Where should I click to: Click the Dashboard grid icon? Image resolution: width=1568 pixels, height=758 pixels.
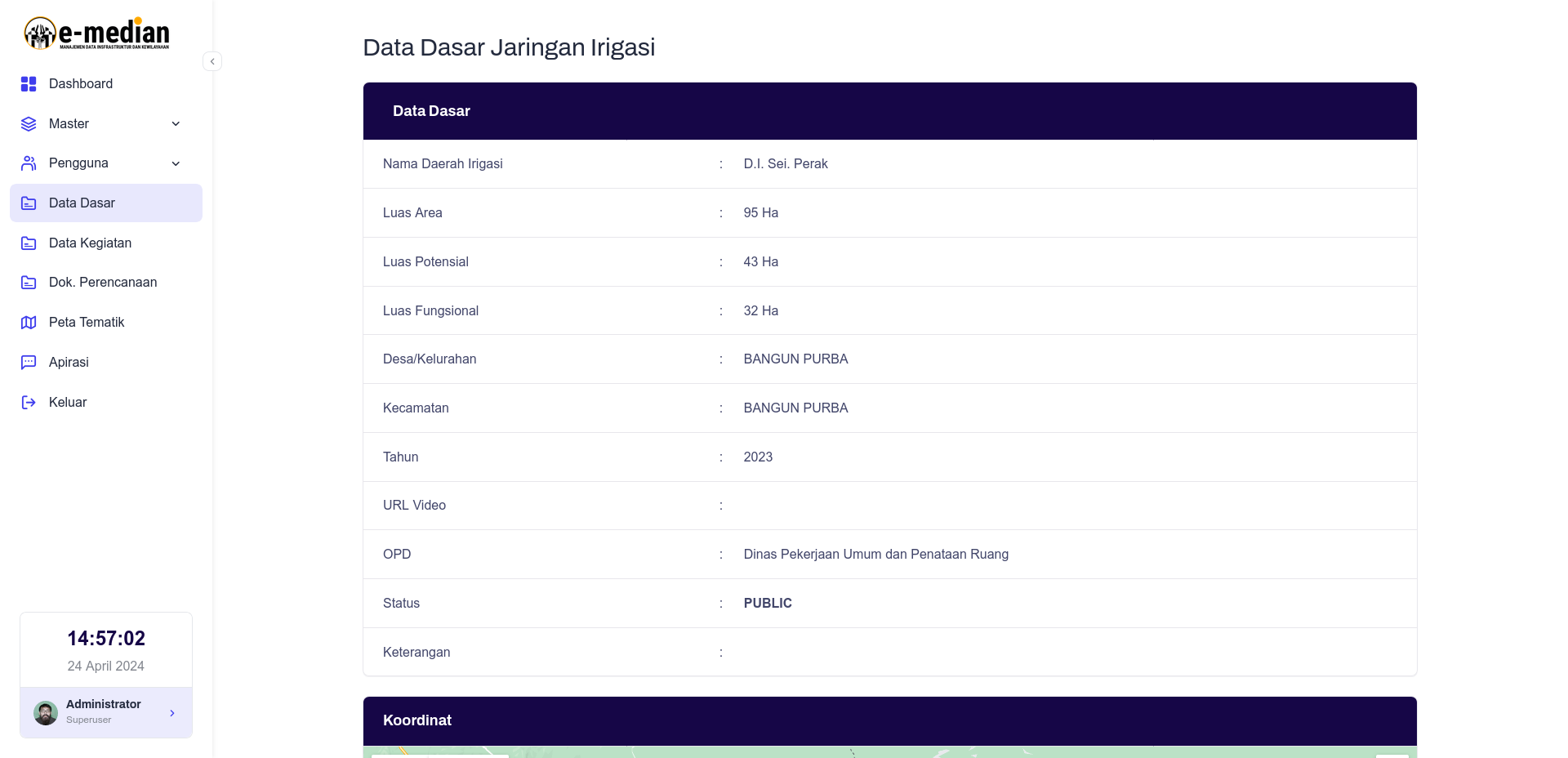point(29,84)
